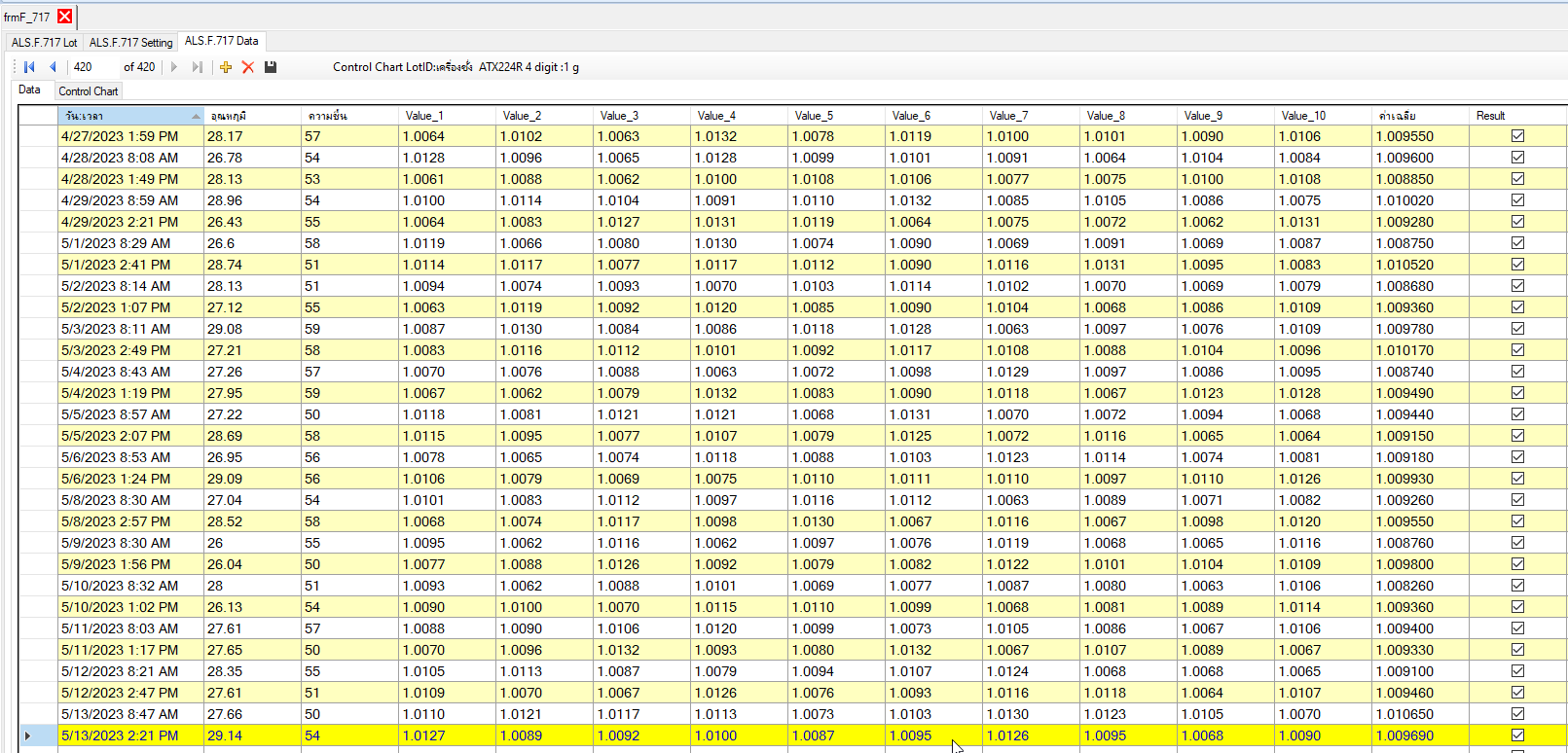Screen dimensions: 1568x753
Task: Move to the previous record
Action: (x=53, y=67)
